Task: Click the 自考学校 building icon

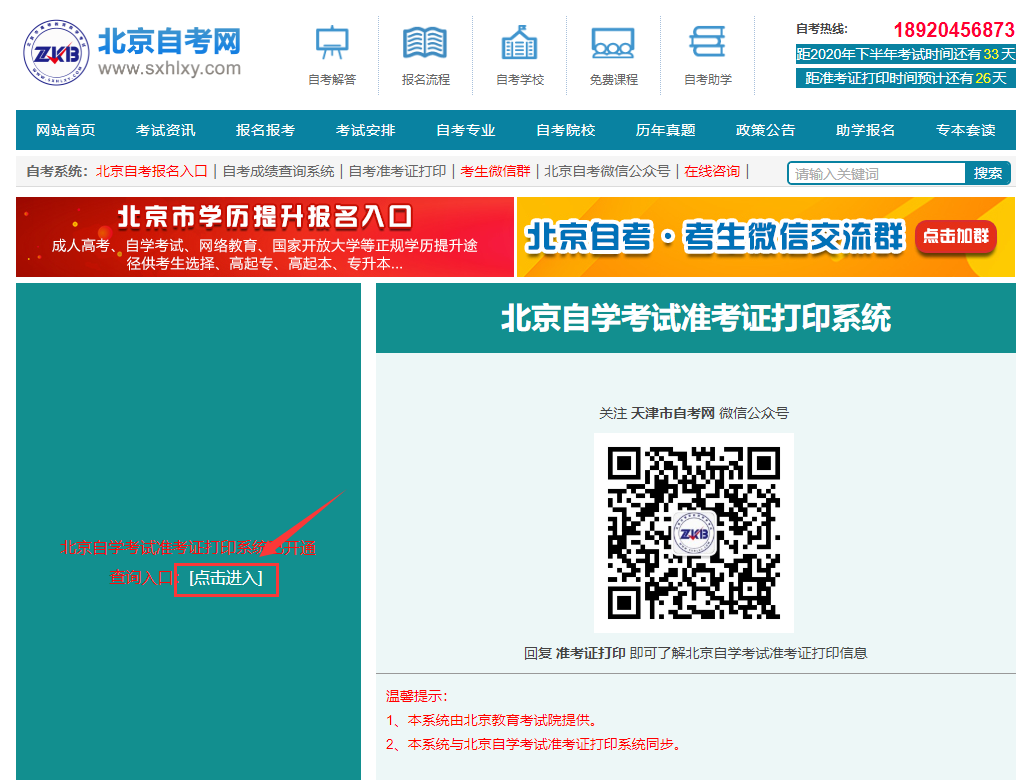Action: (519, 43)
